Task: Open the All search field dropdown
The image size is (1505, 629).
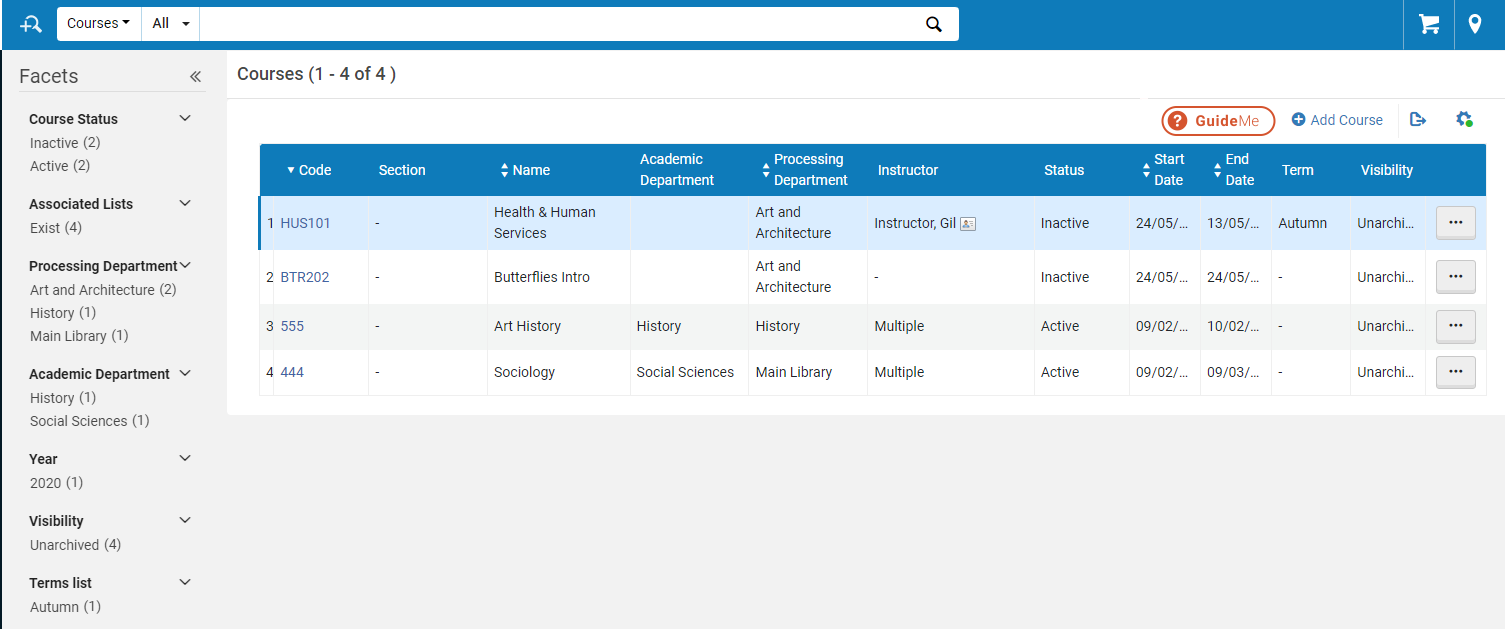Action: point(170,24)
